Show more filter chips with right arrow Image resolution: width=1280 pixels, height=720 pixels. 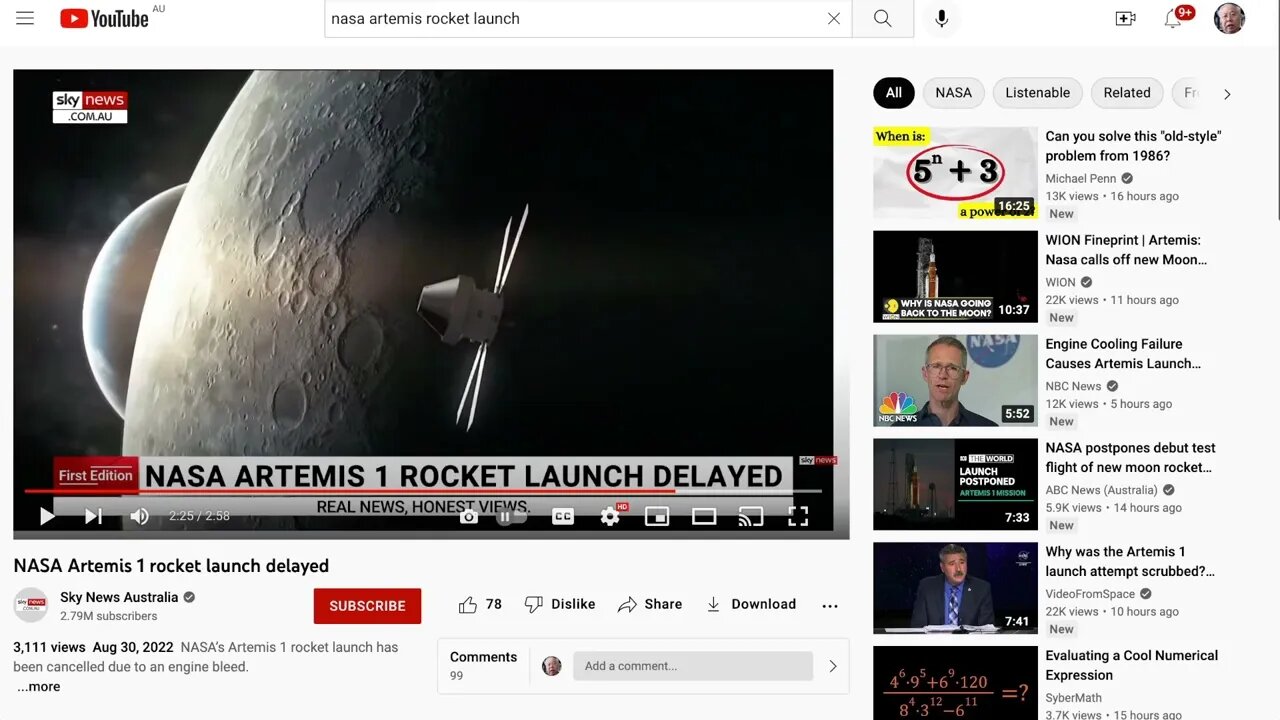1227,94
